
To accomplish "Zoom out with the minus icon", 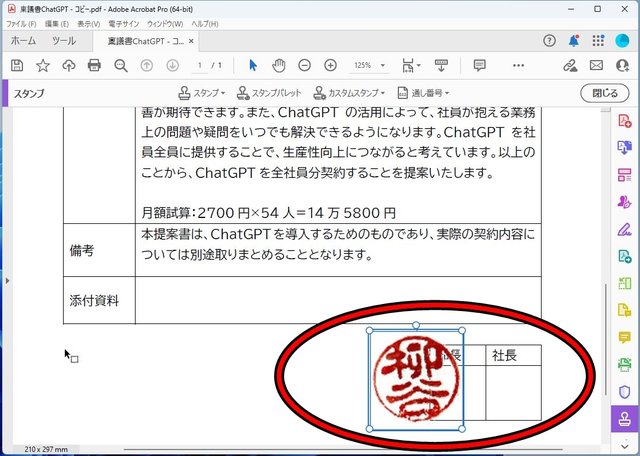I will [304, 65].
